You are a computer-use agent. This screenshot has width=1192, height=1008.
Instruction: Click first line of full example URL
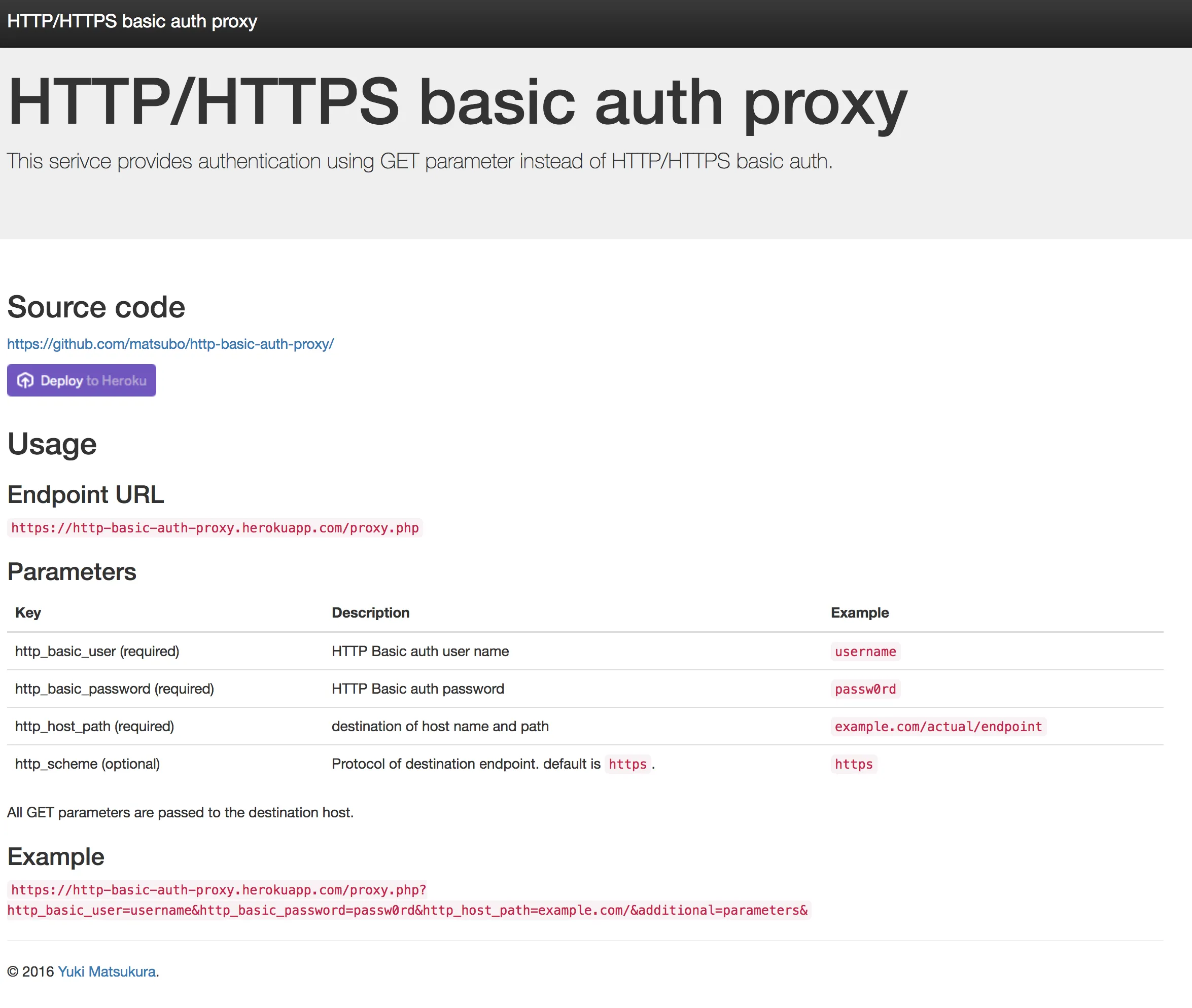click(219, 890)
